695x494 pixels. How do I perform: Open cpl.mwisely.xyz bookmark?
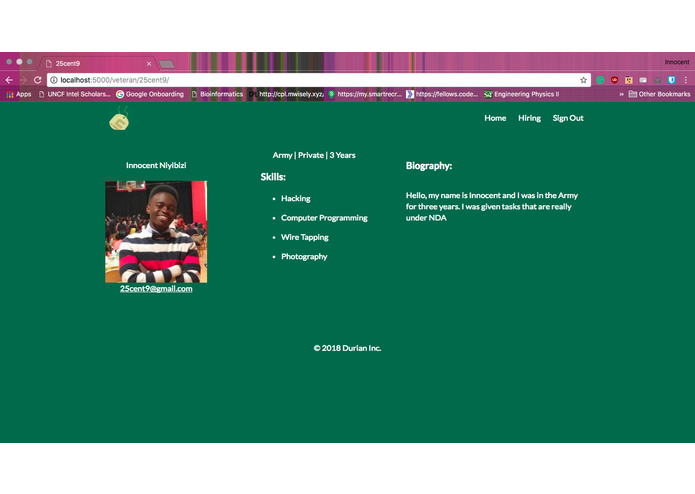(x=286, y=94)
